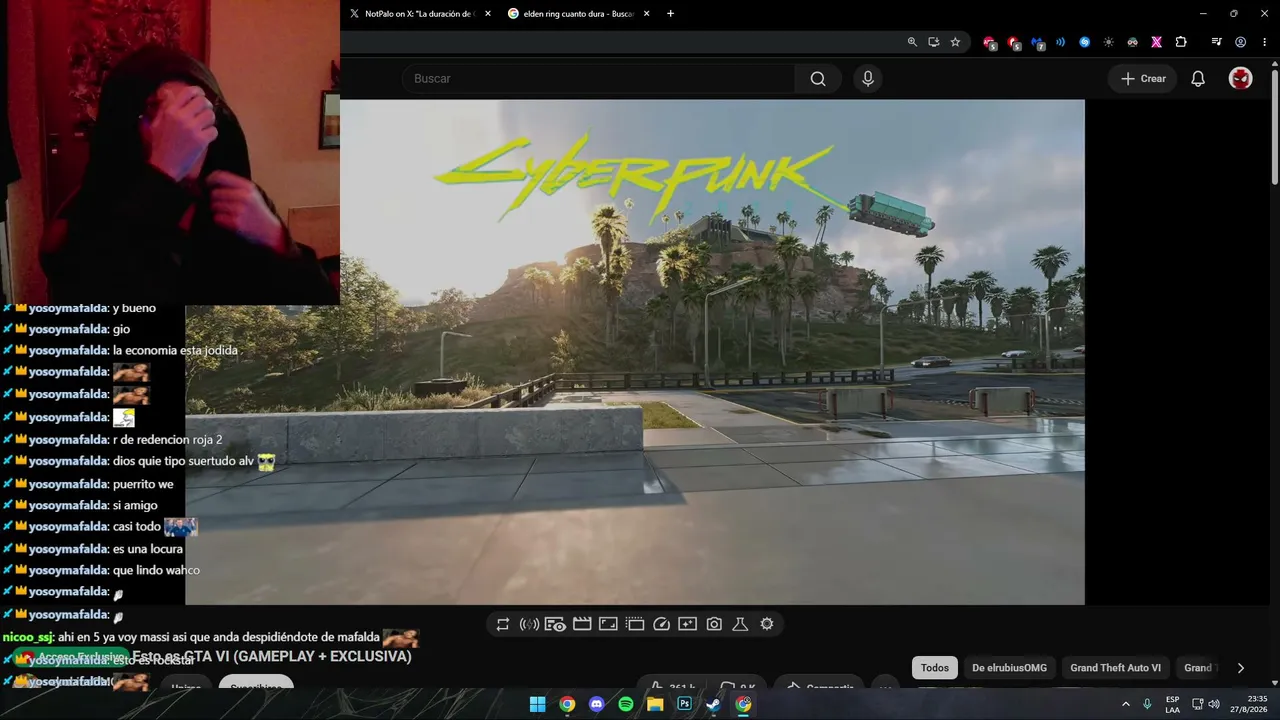Image resolution: width=1280 pixels, height=720 pixels.
Task: Toggle the sound-waves icon in player toolbar
Action: [529, 624]
